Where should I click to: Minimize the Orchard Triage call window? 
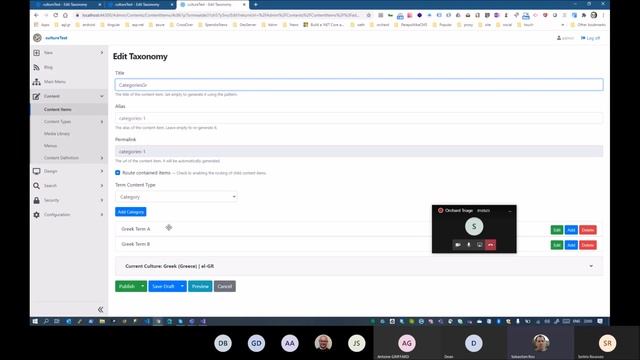[x=509, y=211]
